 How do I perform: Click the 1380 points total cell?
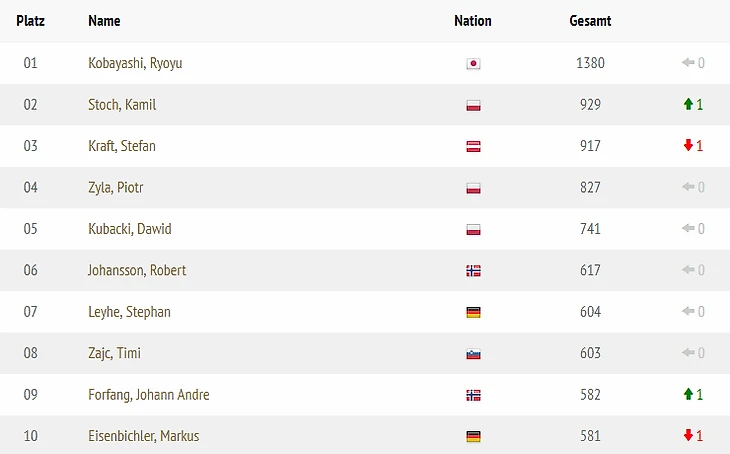(x=590, y=63)
